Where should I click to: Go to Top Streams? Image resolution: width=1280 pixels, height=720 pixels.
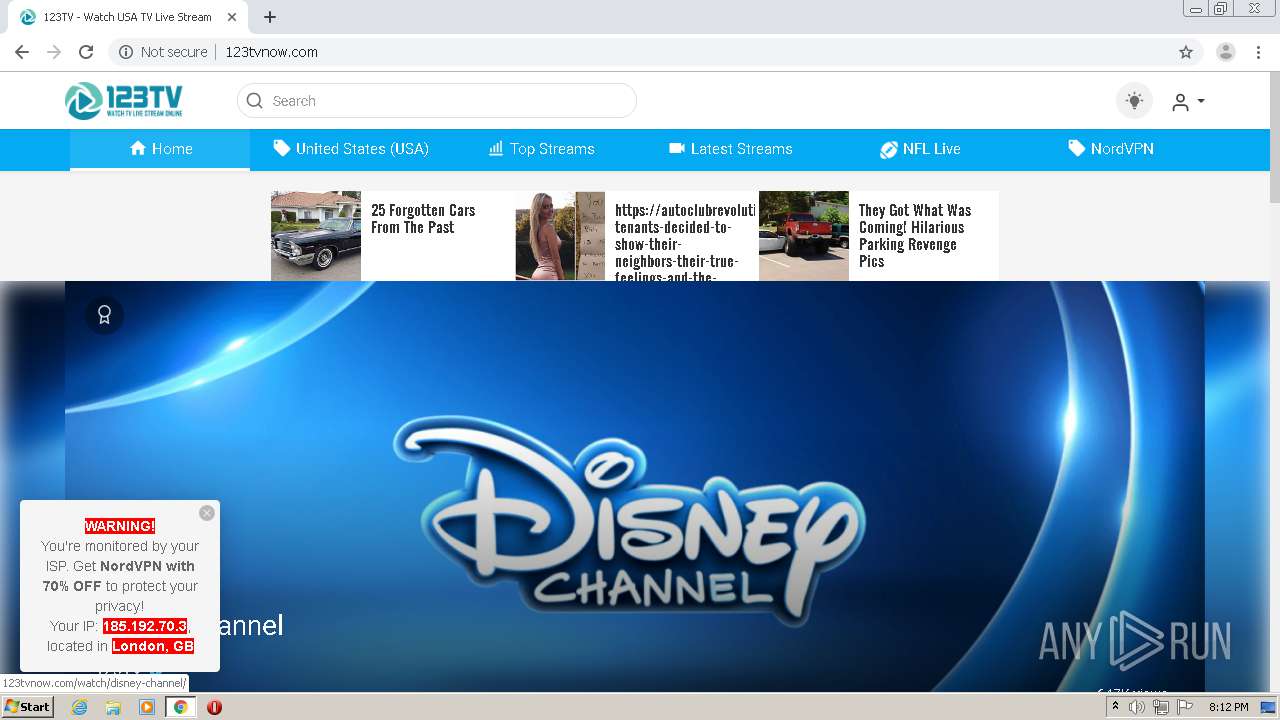pos(541,149)
